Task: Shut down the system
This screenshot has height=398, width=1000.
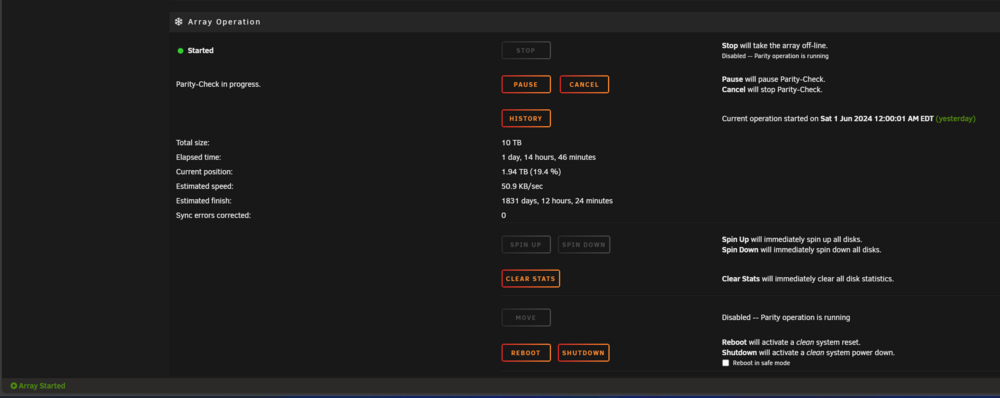Action: pos(584,353)
